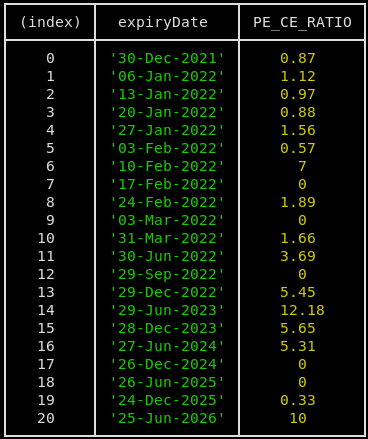Select the '10-Feb-2022' expiry date
368x439 pixels.
pos(167,166)
